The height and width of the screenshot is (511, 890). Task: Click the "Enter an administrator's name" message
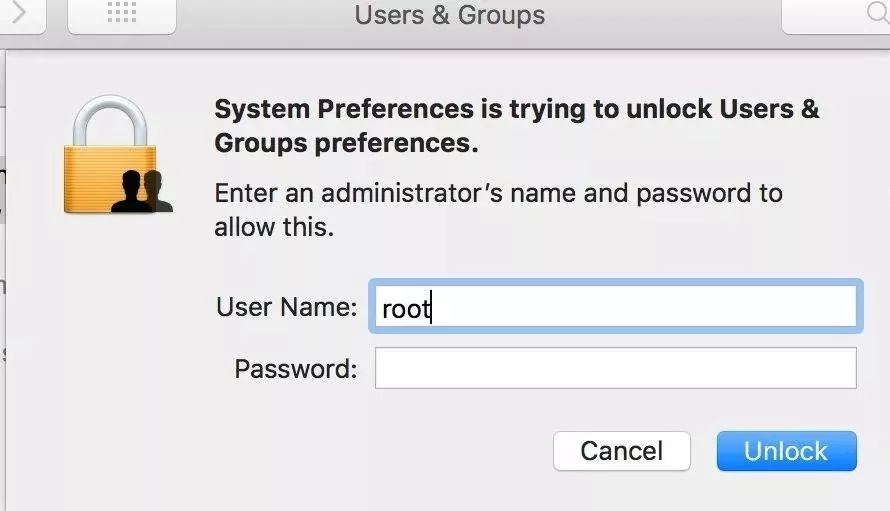coord(498,193)
